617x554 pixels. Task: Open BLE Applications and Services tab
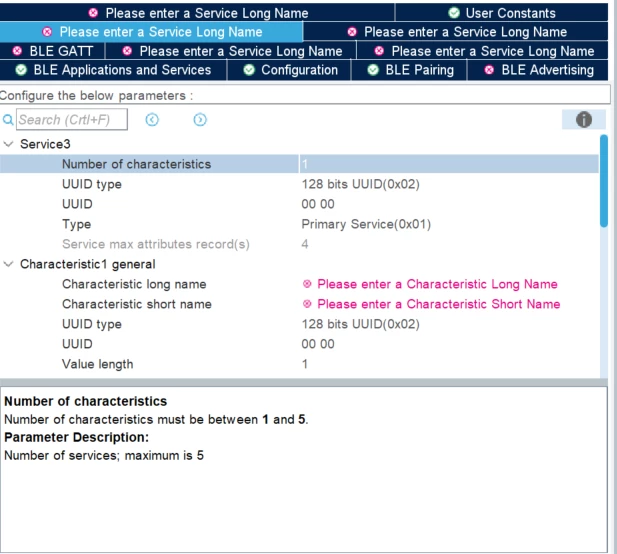click(113, 70)
